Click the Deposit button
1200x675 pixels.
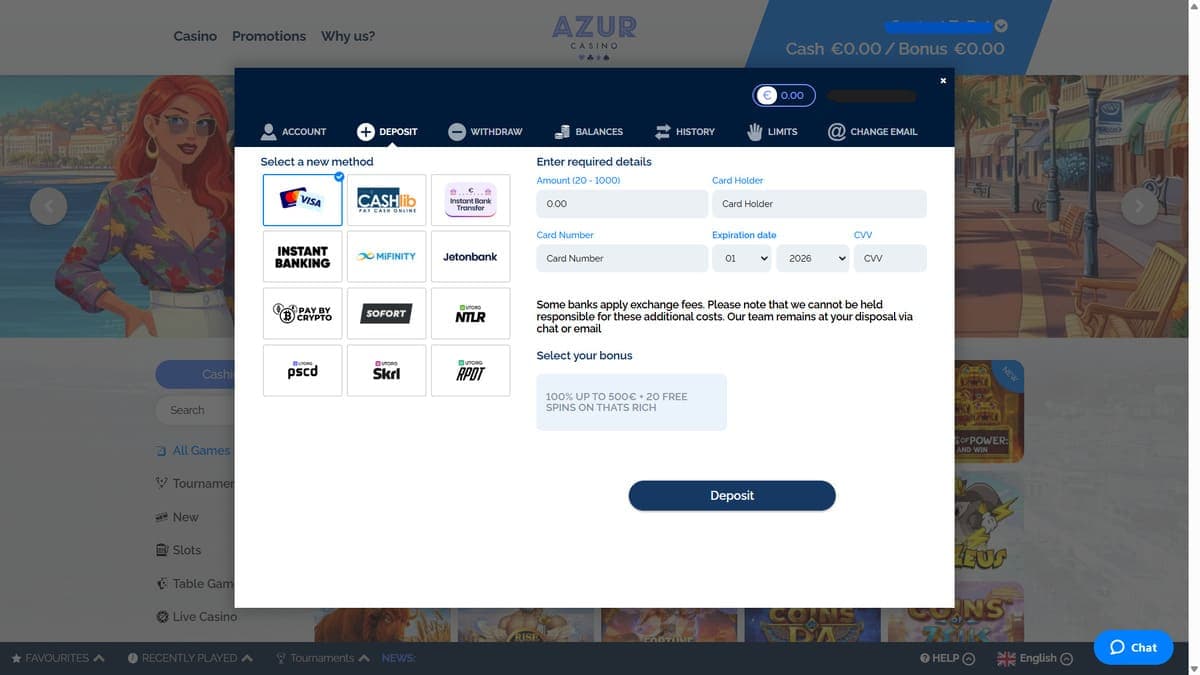point(732,496)
